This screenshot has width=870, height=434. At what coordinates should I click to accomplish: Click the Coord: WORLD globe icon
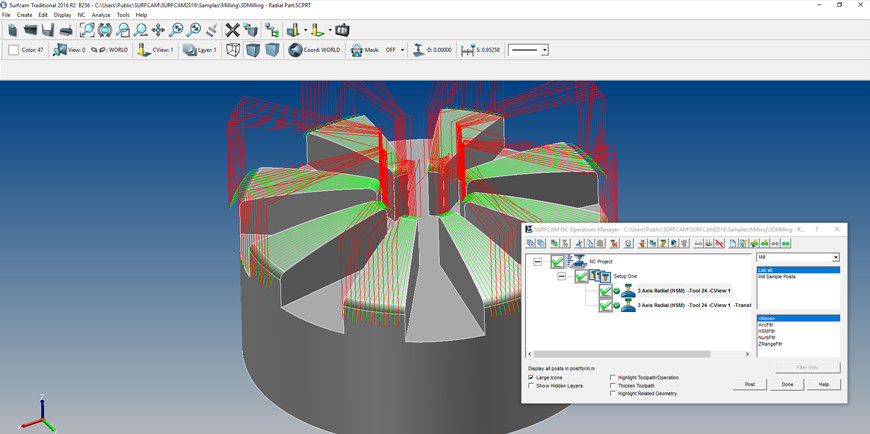(x=295, y=50)
